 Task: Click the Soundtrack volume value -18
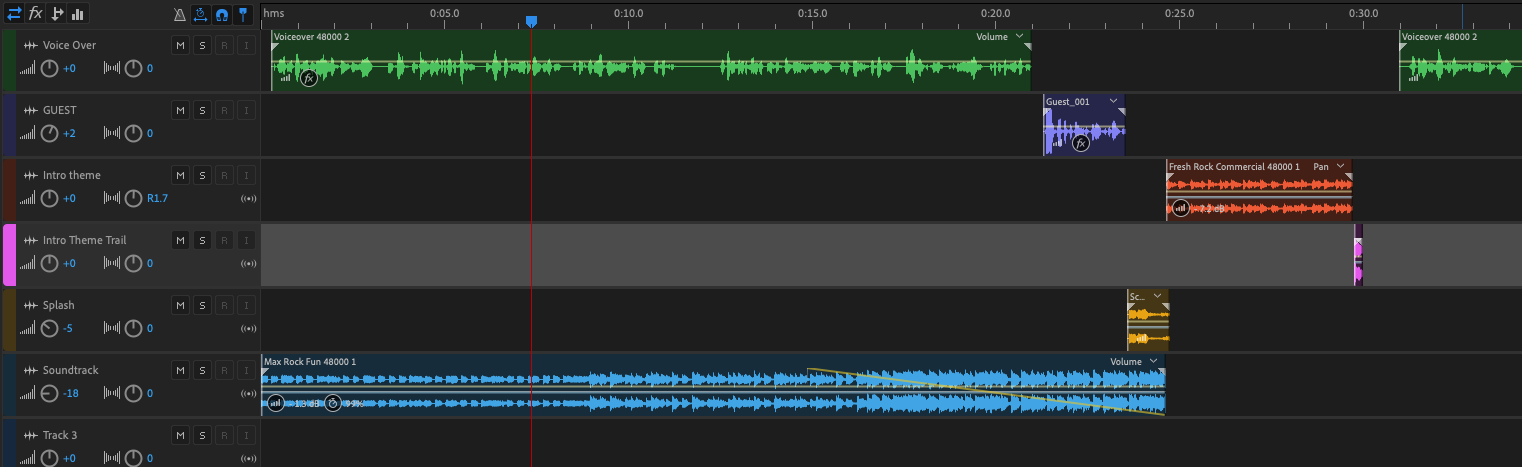point(71,394)
